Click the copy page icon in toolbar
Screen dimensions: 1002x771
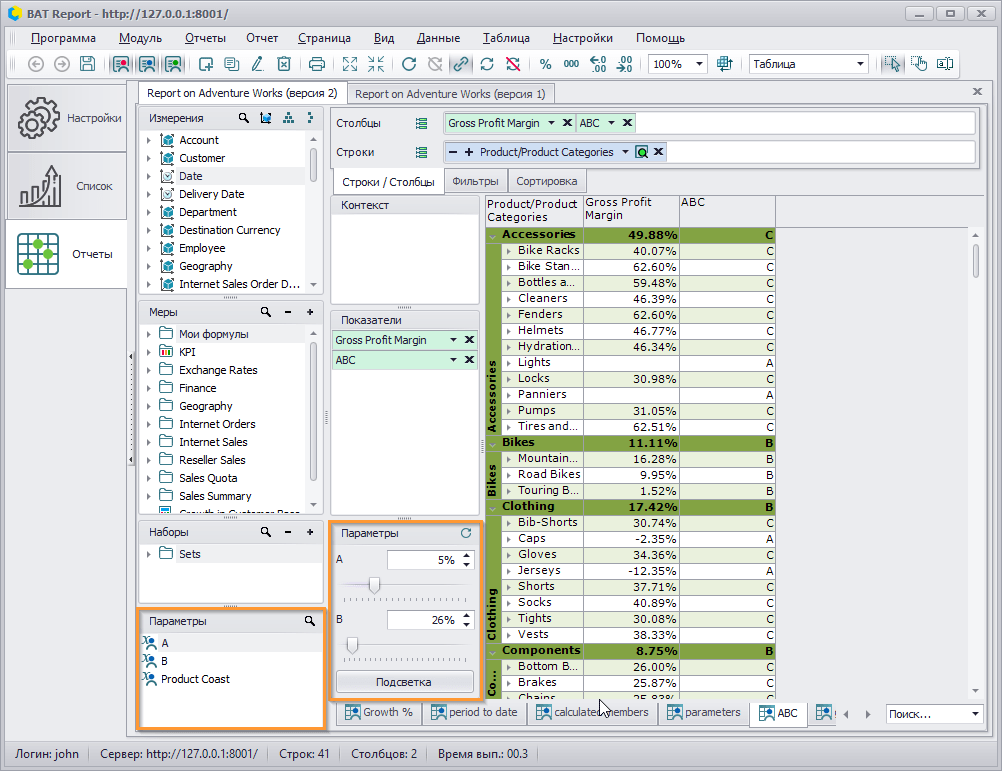pyautogui.click(x=231, y=64)
